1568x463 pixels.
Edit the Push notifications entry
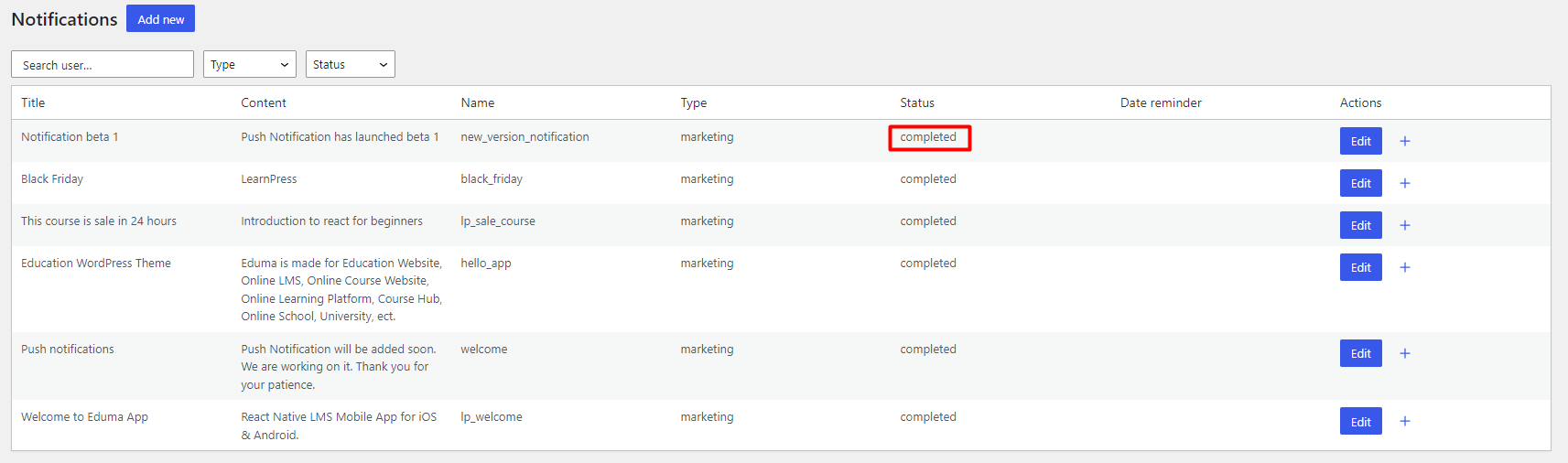point(1361,353)
